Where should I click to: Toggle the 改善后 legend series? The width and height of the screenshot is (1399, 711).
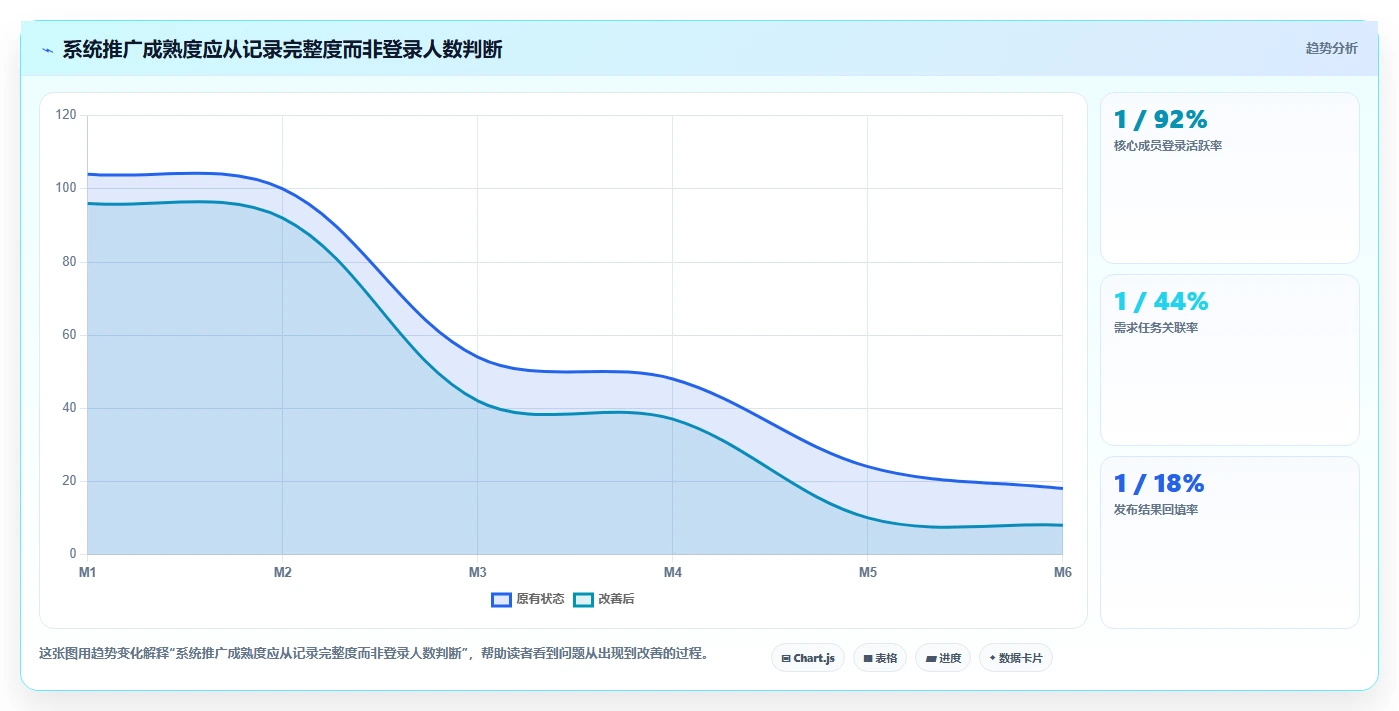coord(604,599)
